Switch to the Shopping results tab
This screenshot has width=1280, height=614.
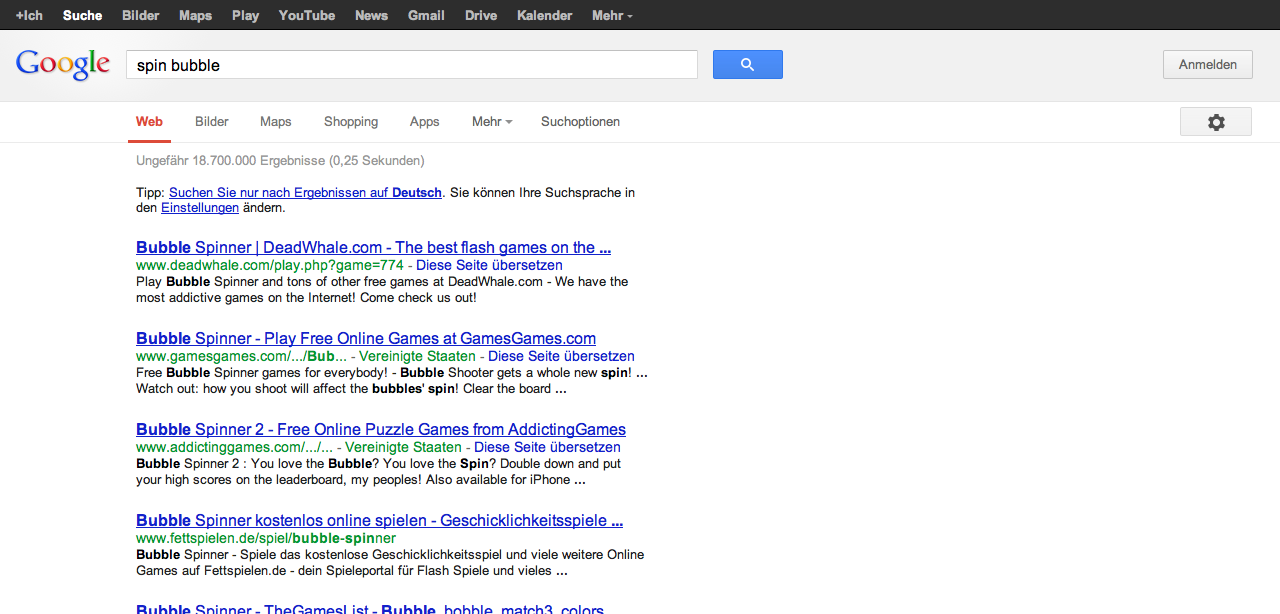click(351, 122)
